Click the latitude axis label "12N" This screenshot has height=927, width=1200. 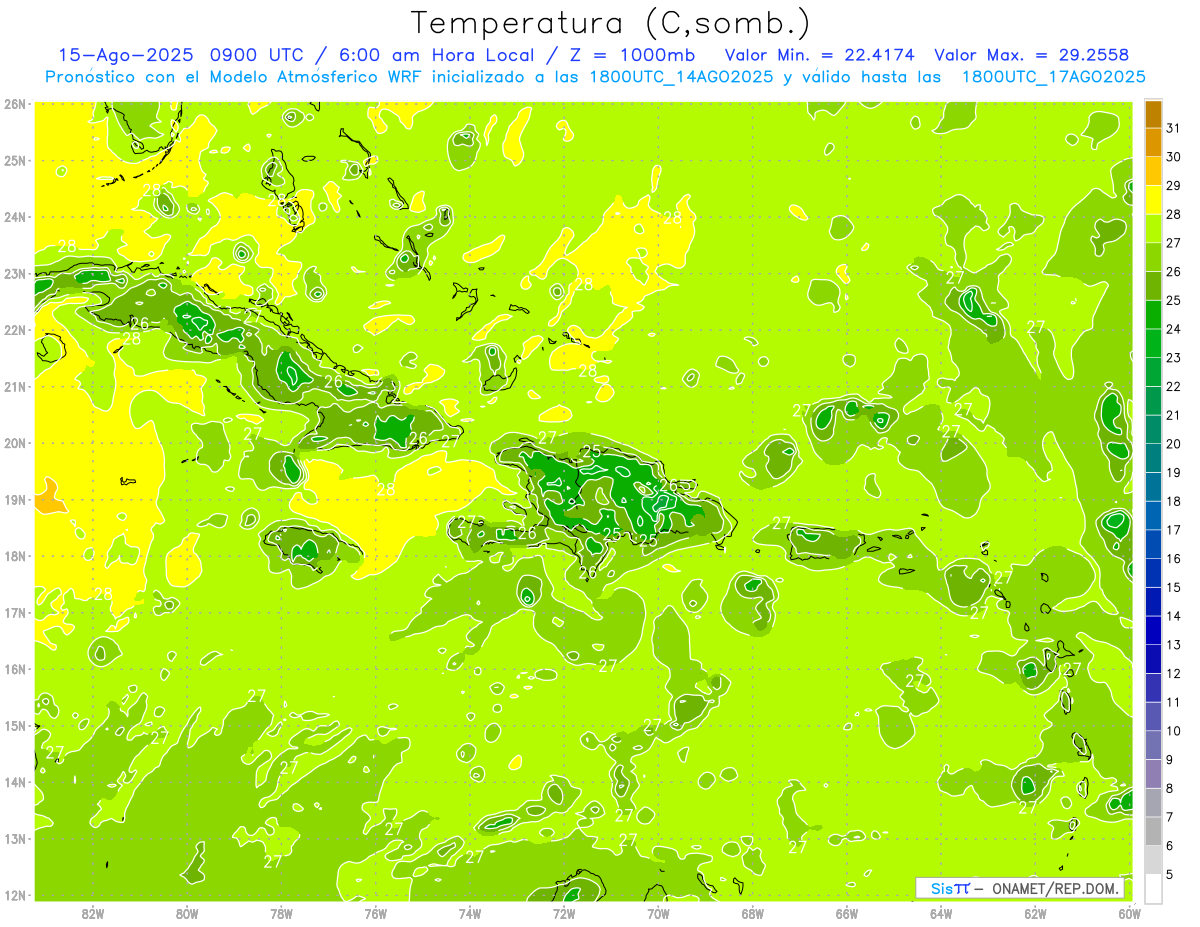click(14, 895)
